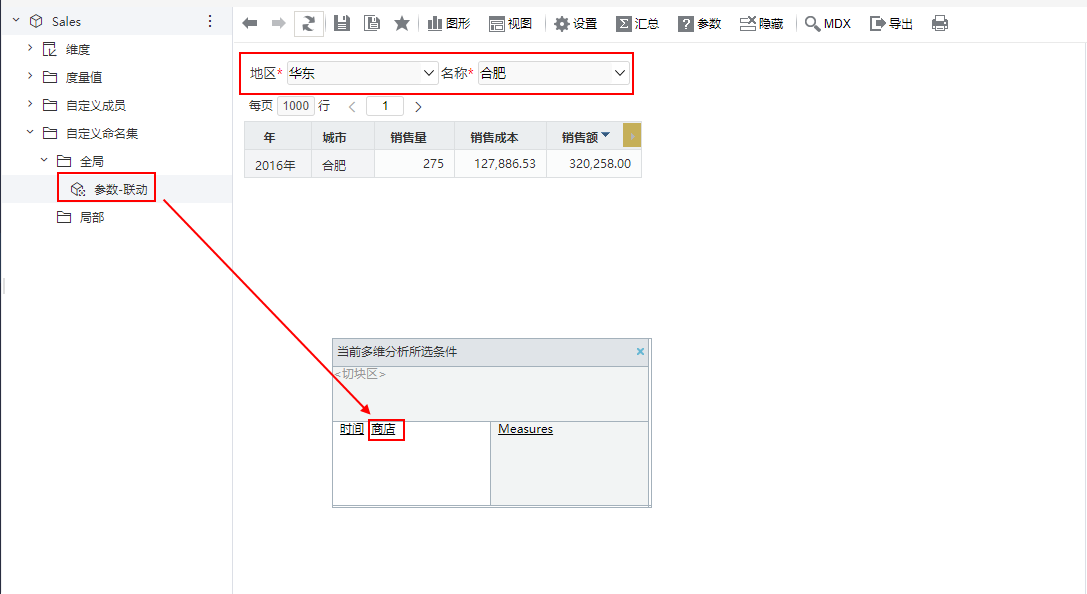Click the back arrow toolbar icon
Viewport: 1087px width, 594px height.
250,24
